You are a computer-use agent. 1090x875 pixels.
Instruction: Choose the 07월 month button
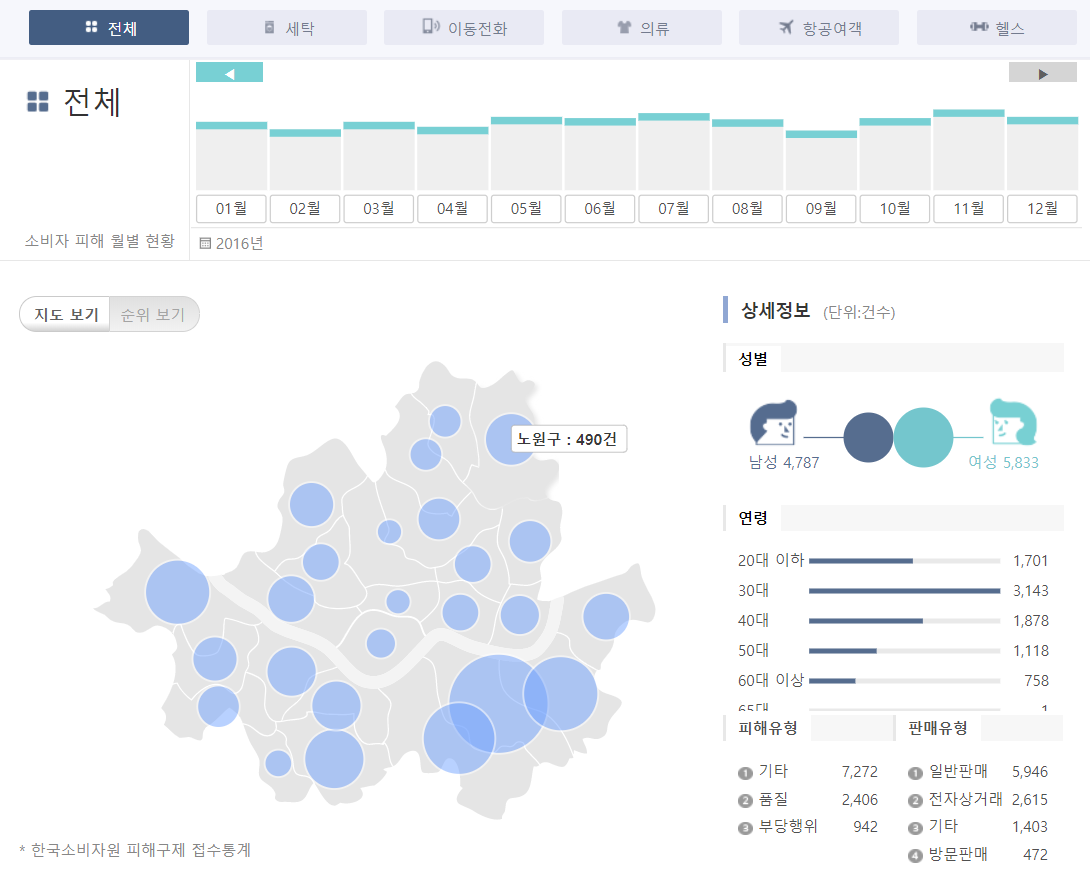674,208
